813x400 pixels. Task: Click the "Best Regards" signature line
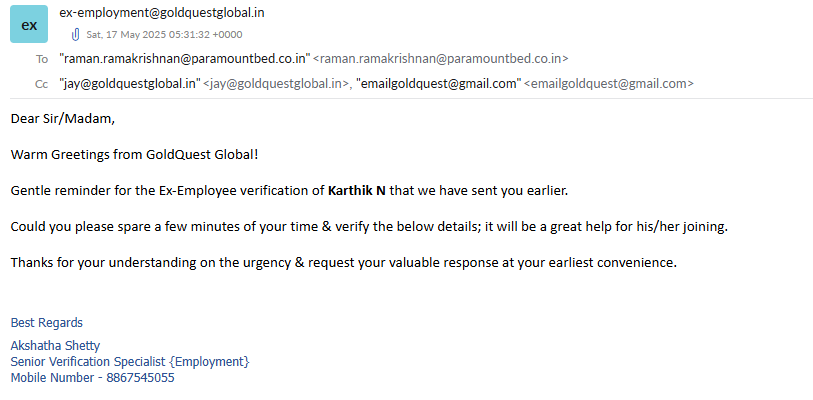[47, 323]
